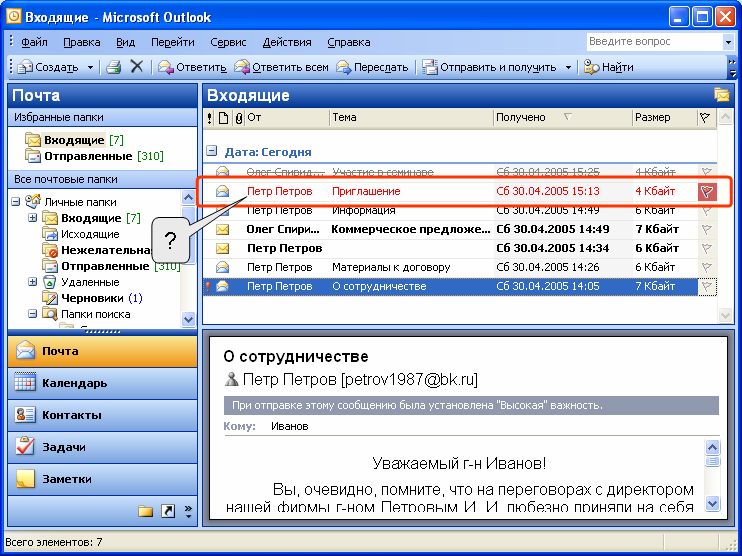The width and height of the screenshot is (742, 556).
Task: Select the Нежелательная почта folder
Action: tap(97, 250)
